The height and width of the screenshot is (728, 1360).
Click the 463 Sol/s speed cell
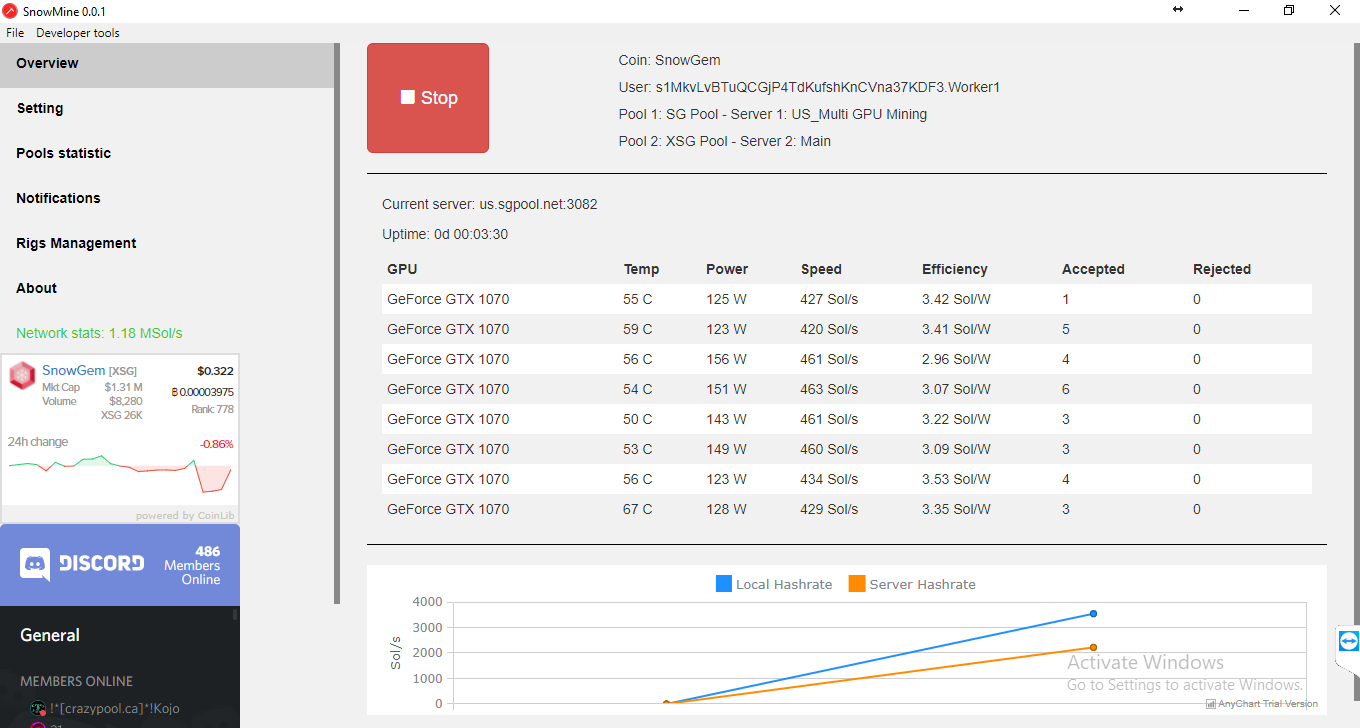[x=829, y=389]
